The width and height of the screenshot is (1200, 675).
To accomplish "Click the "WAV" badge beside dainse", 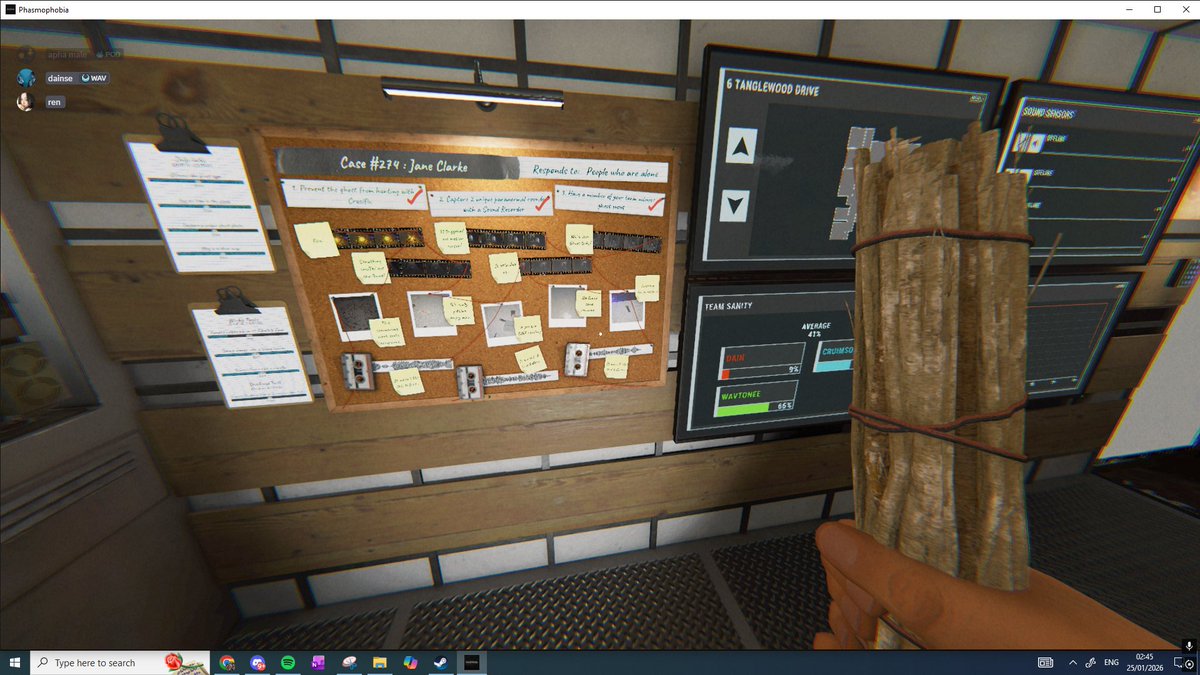I will coord(94,78).
